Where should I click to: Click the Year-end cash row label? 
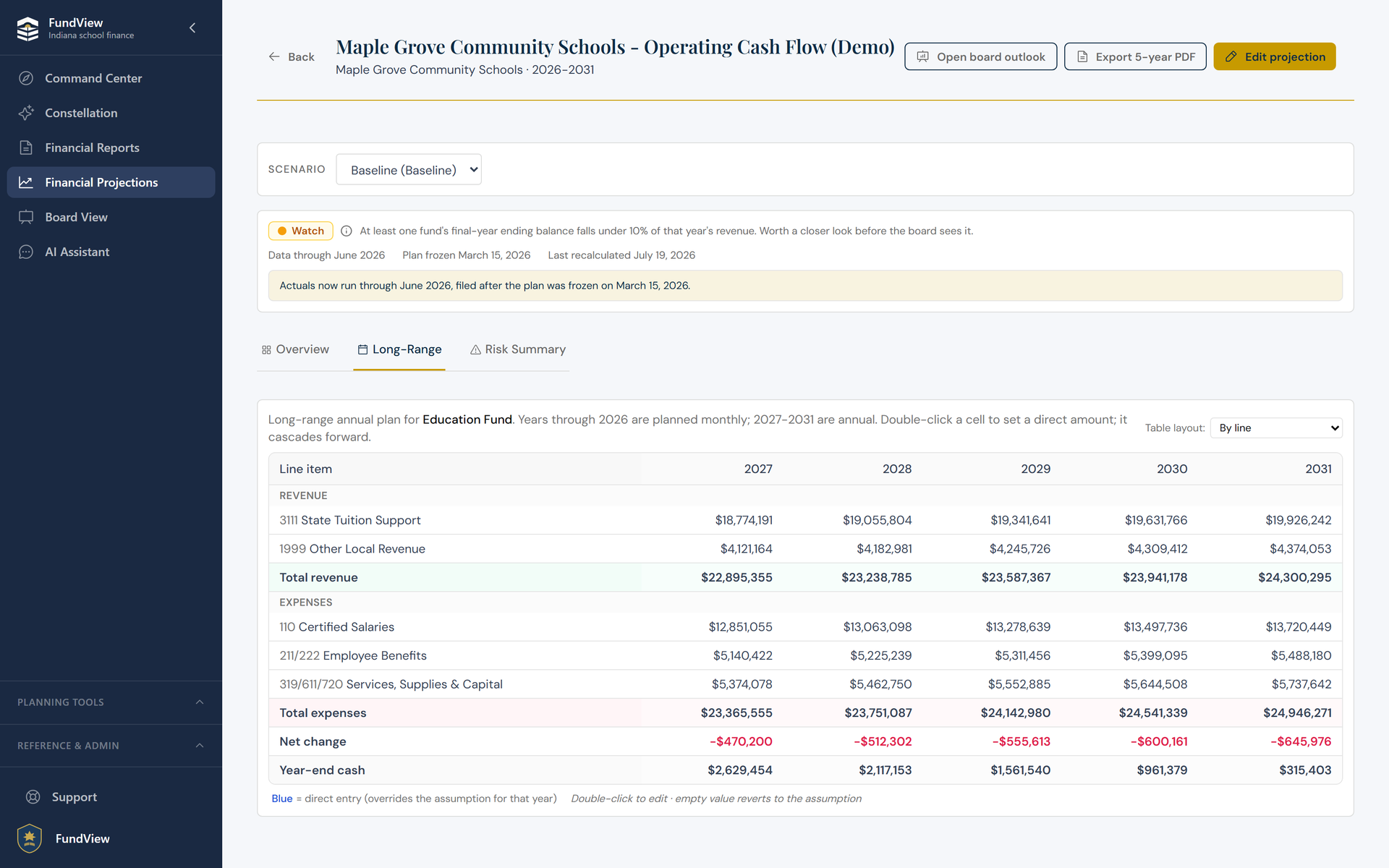(322, 770)
